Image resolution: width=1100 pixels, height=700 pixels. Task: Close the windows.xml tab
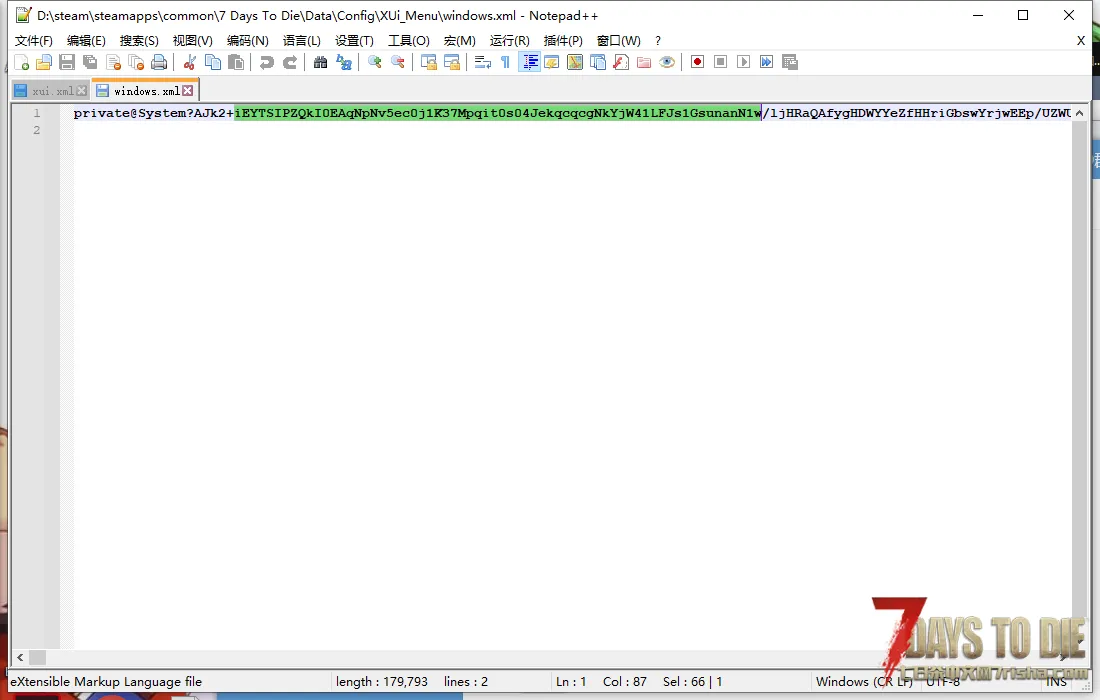click(187, 90)
